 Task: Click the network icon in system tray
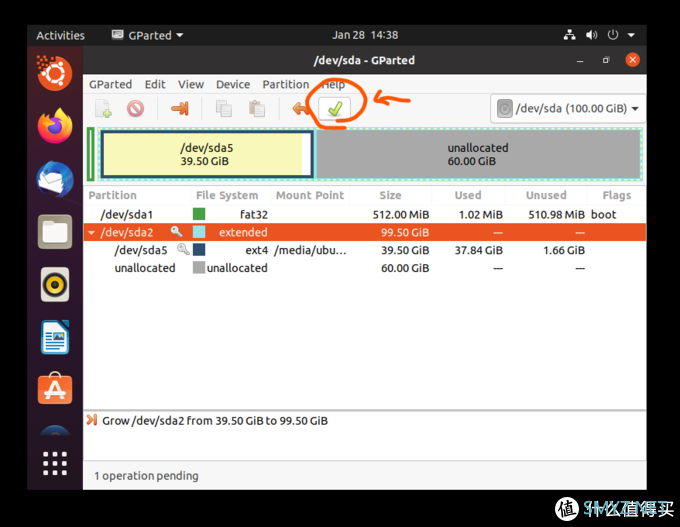tap(569, 35)
